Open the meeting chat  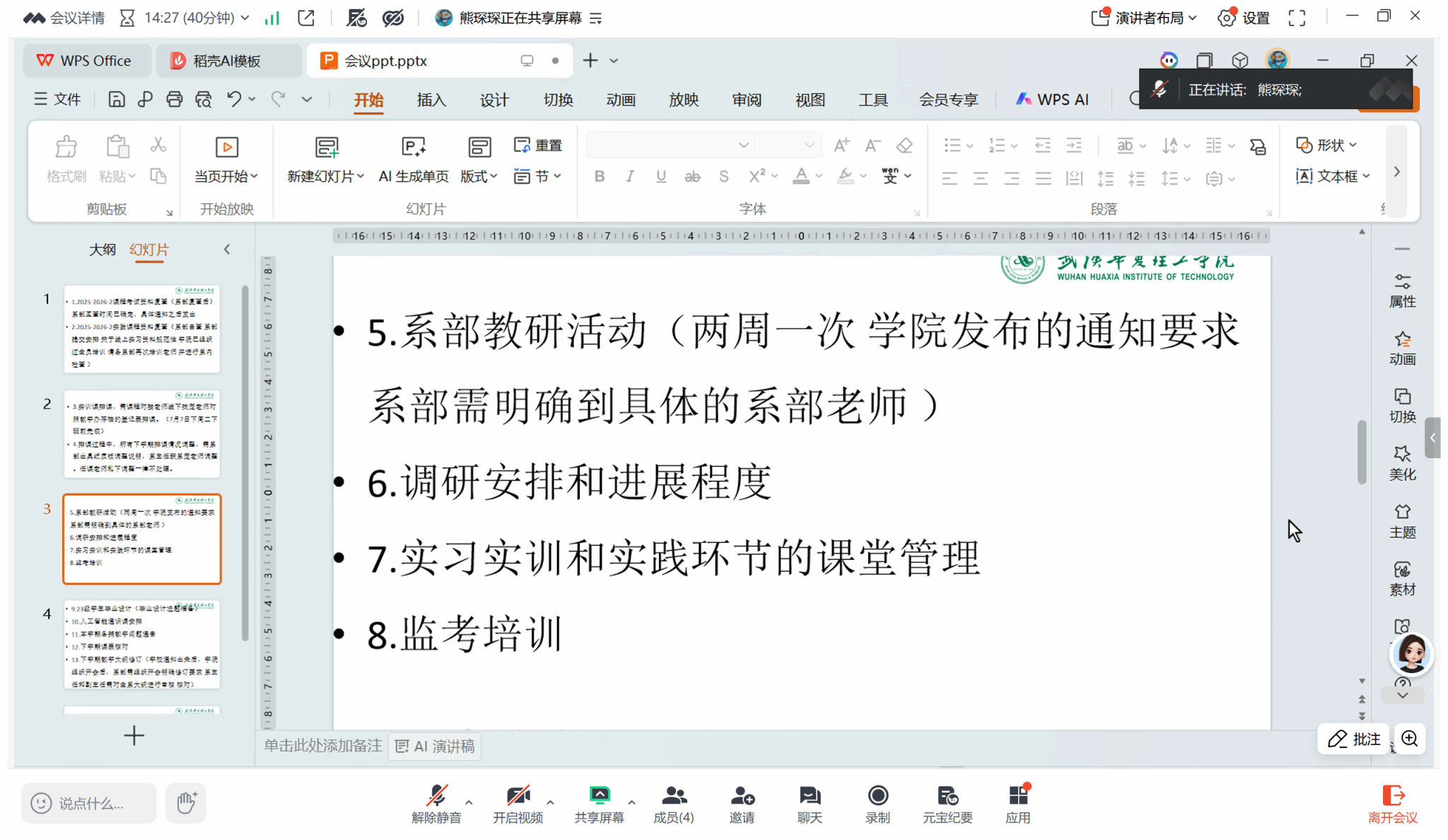(810, 804)
